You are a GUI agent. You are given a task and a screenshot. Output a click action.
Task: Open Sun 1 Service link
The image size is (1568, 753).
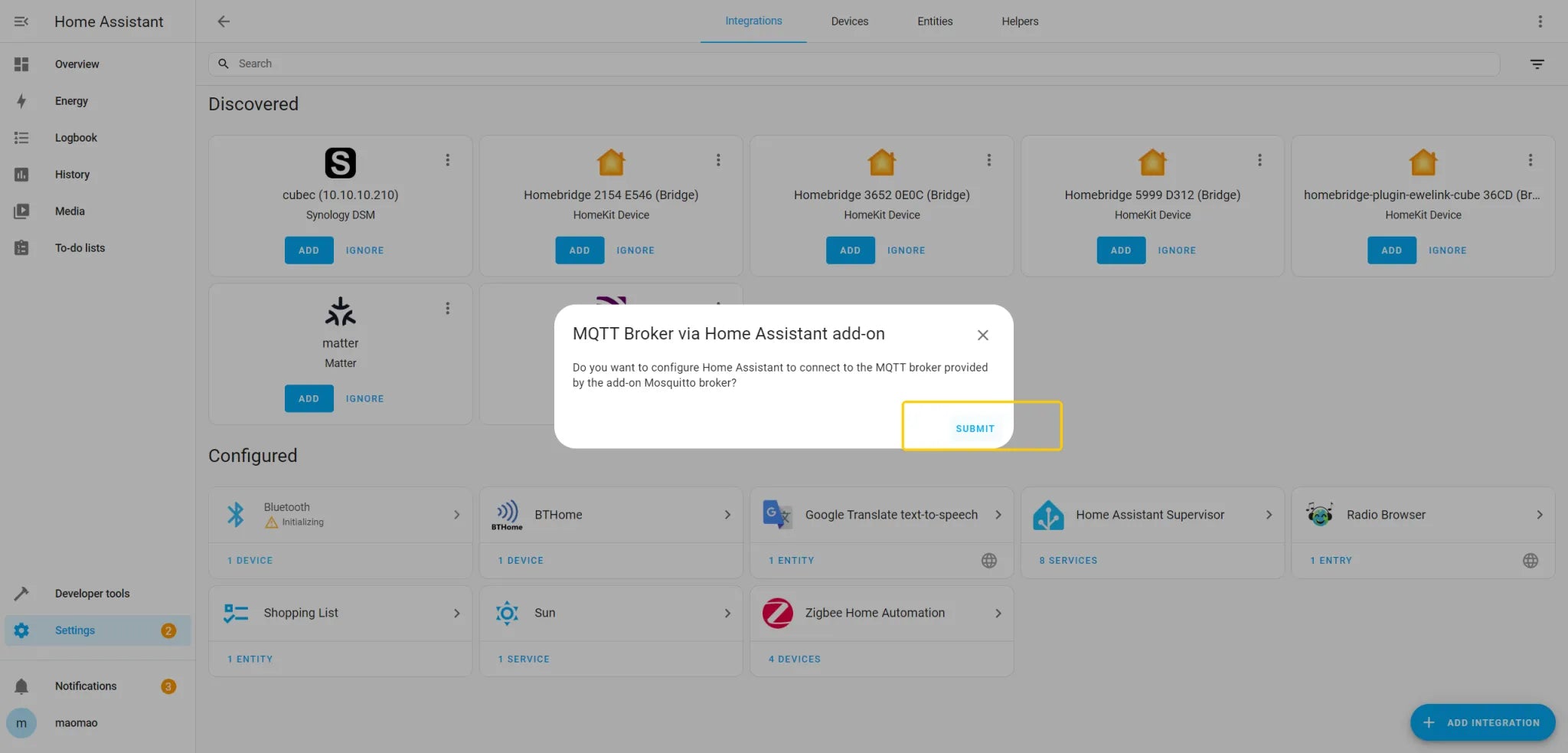(x=524, y=660)
